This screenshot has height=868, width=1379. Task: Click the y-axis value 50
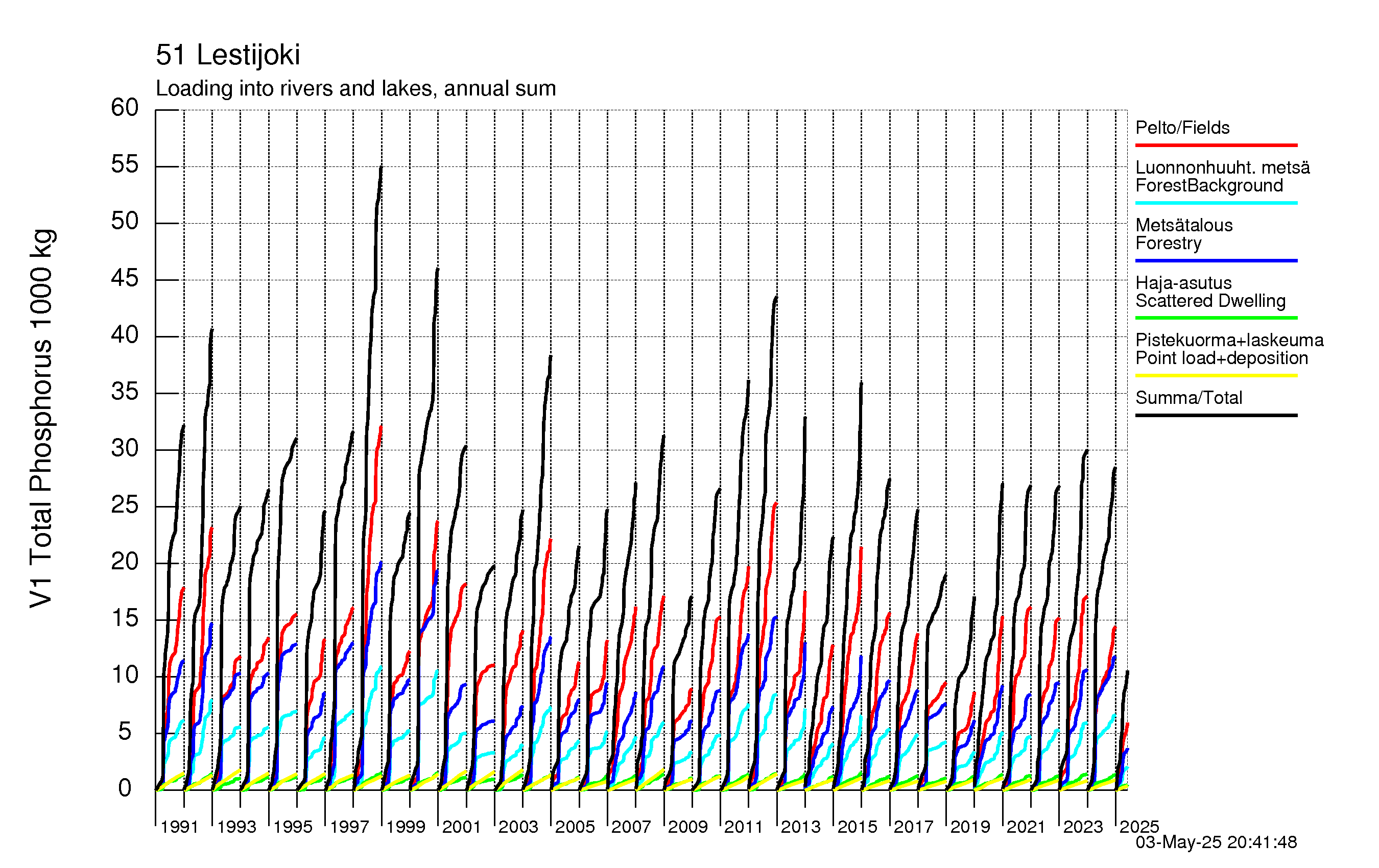coord(125,221)
